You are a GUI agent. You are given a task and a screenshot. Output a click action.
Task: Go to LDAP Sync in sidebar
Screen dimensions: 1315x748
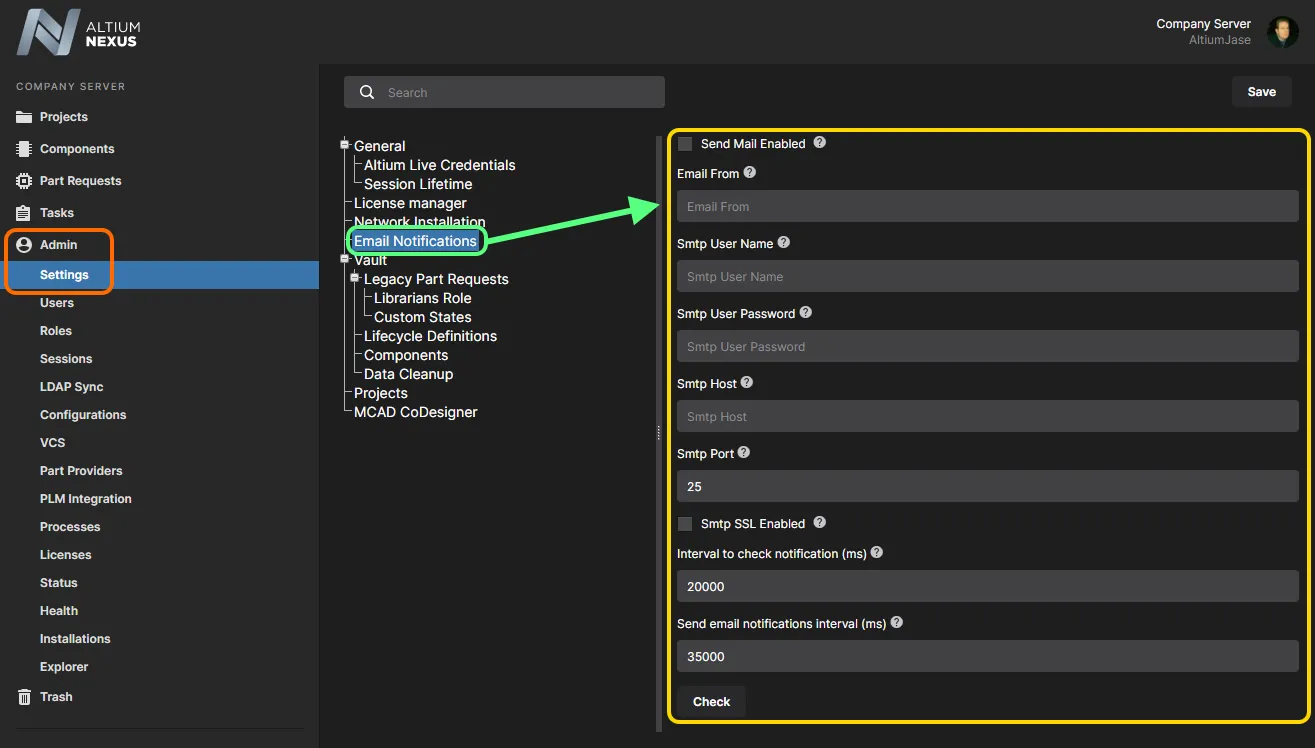click(x=71, y=387)
